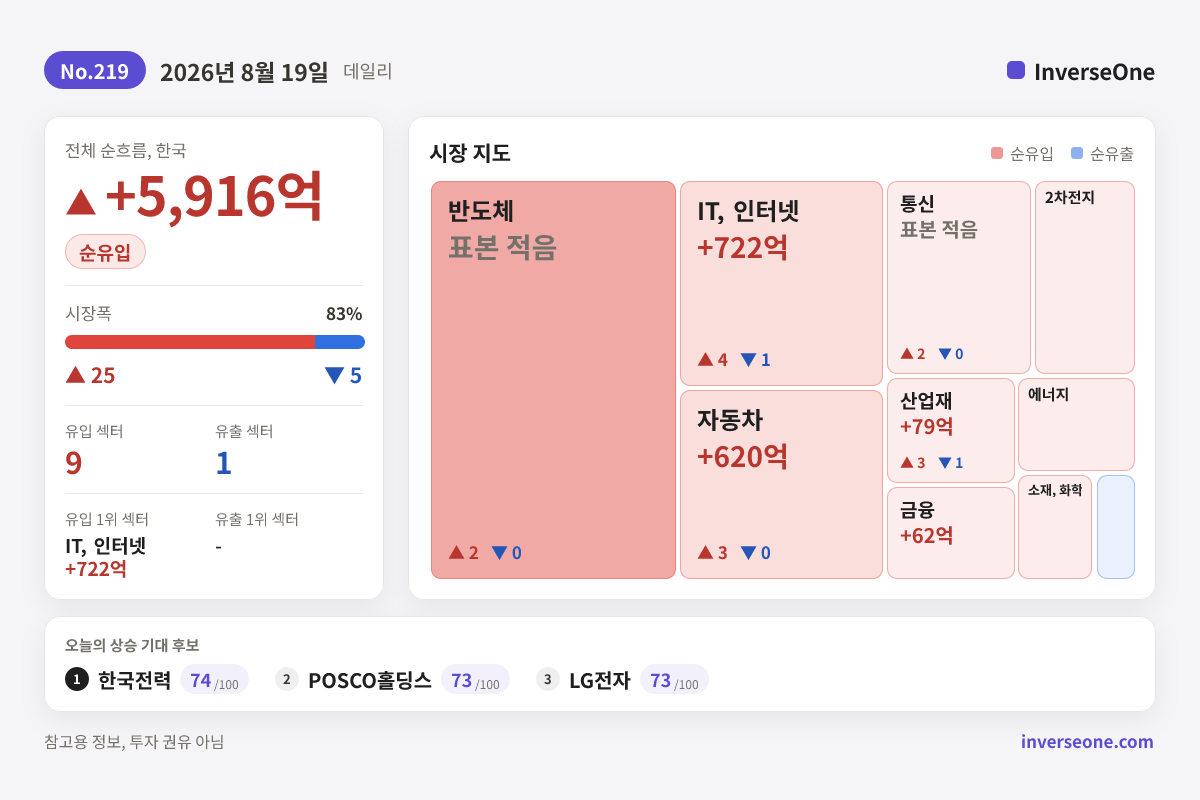Select the 소재, 화학 treemap tile
Image resolution: width=1200 pixels, height=800 pixels.
[1055, 527]
